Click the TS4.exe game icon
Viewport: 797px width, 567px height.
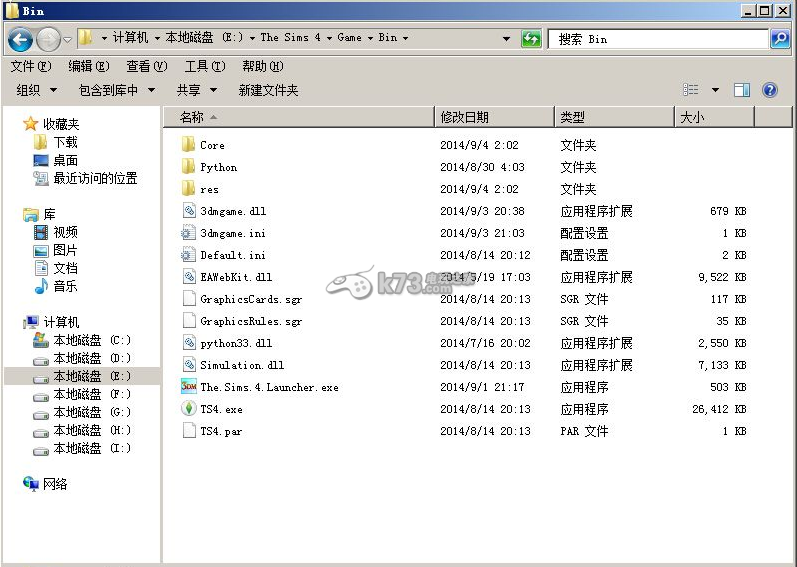point(189,409)
